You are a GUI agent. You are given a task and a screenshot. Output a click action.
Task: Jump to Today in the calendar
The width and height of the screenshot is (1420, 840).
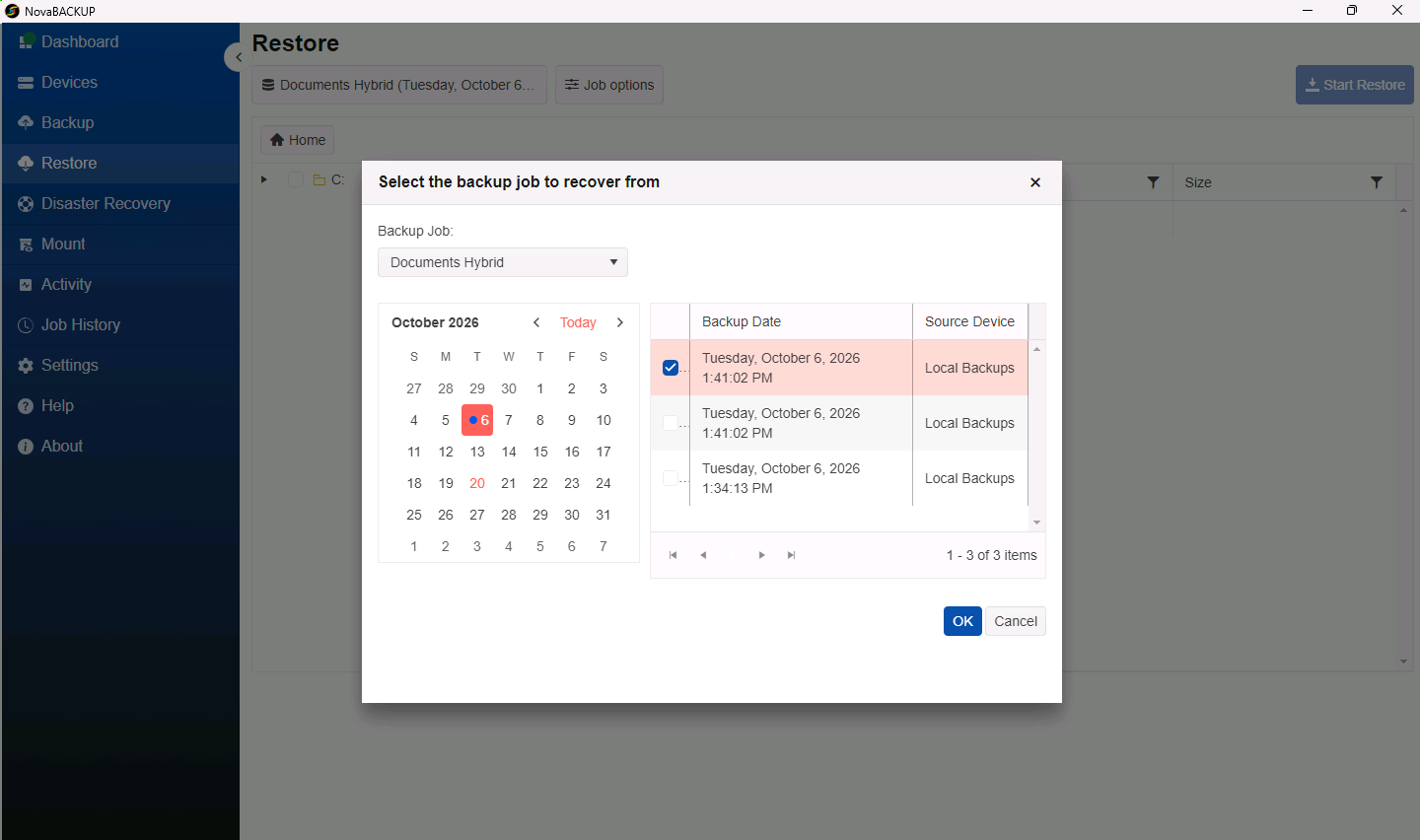click(x=578, y=322)
